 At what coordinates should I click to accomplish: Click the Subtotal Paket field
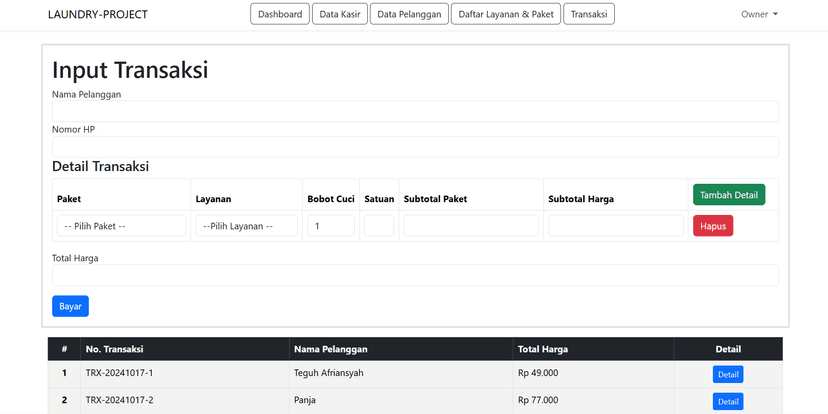click(x=470, y=226)
